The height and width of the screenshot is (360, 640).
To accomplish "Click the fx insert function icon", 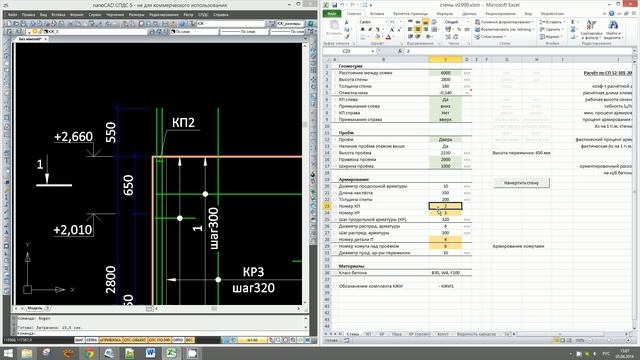I will pos(399,51).
